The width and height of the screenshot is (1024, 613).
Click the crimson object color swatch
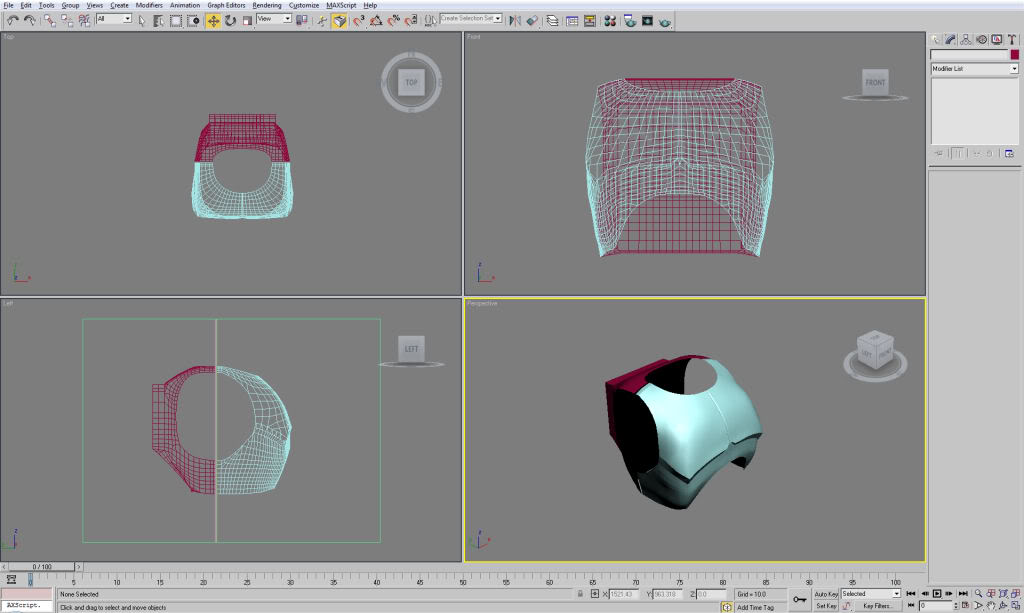(1014, 55)
